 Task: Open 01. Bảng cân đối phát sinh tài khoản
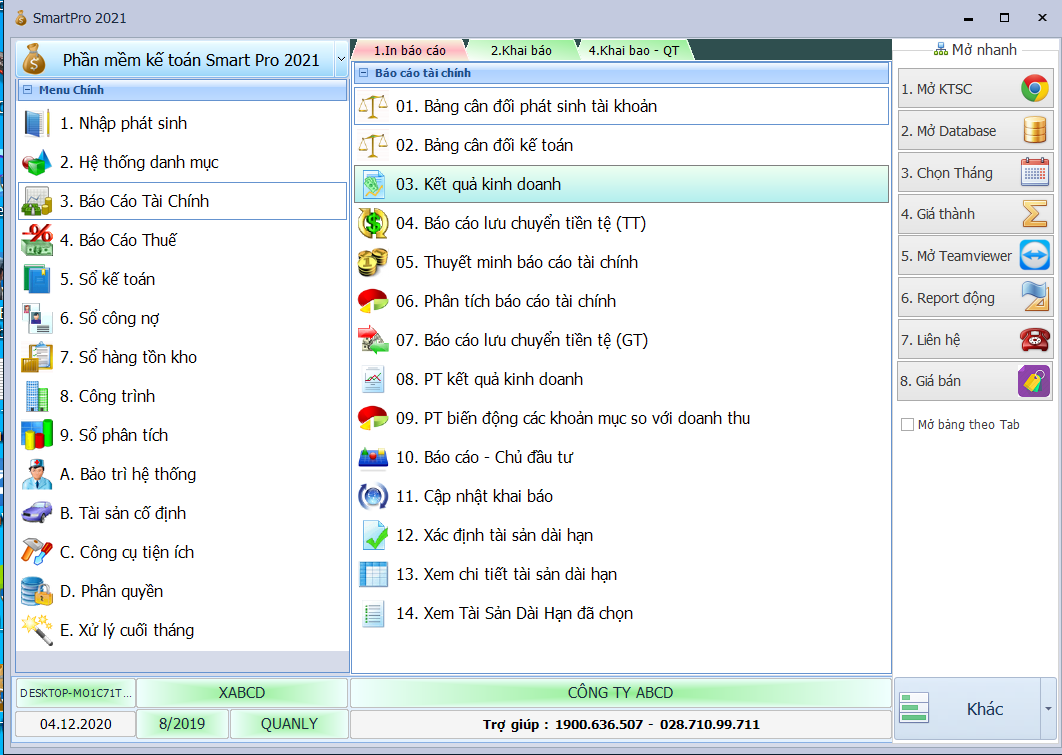point(621,106)
